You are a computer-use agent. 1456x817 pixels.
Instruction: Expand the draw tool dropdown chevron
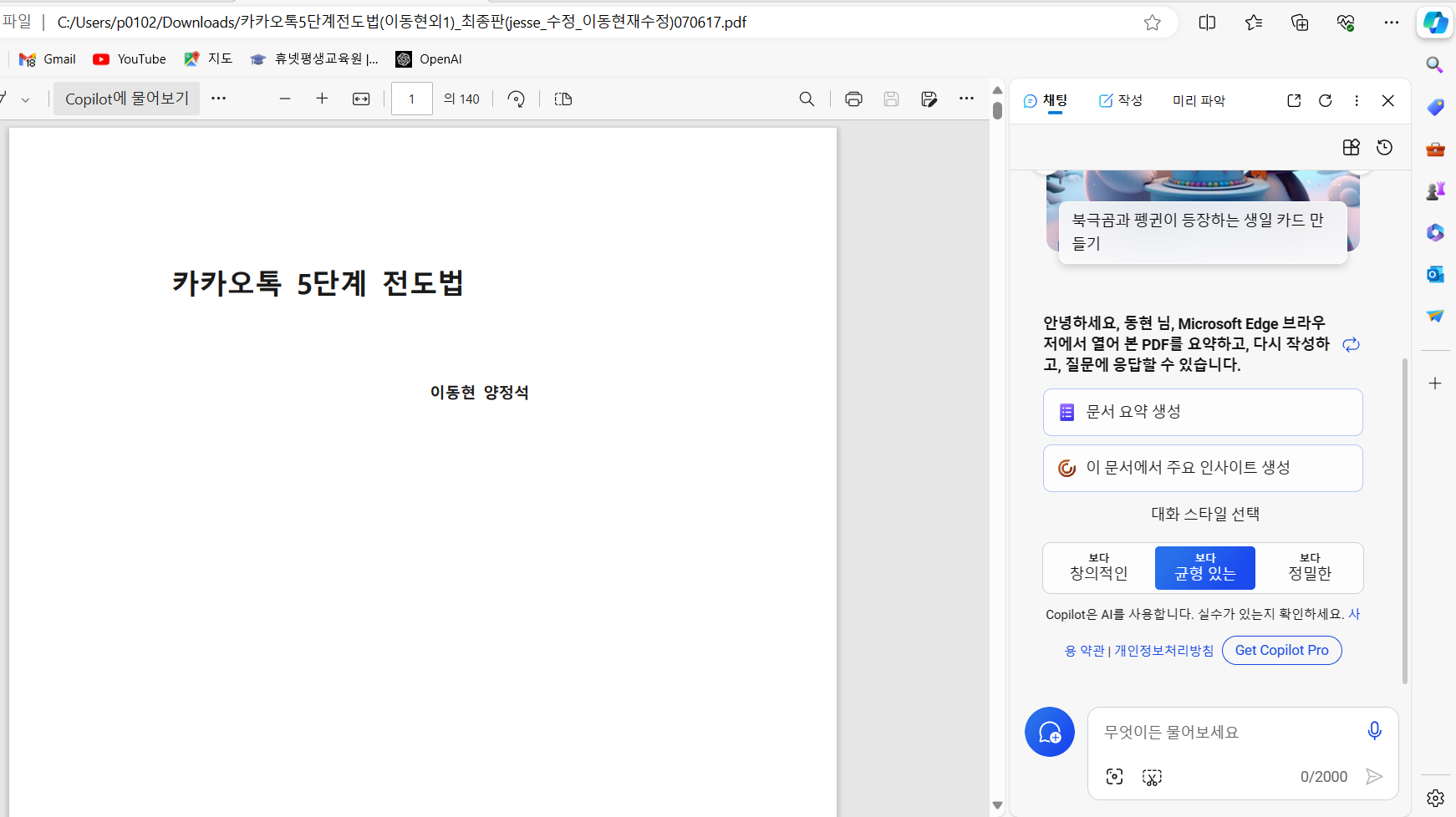[26, 99]
